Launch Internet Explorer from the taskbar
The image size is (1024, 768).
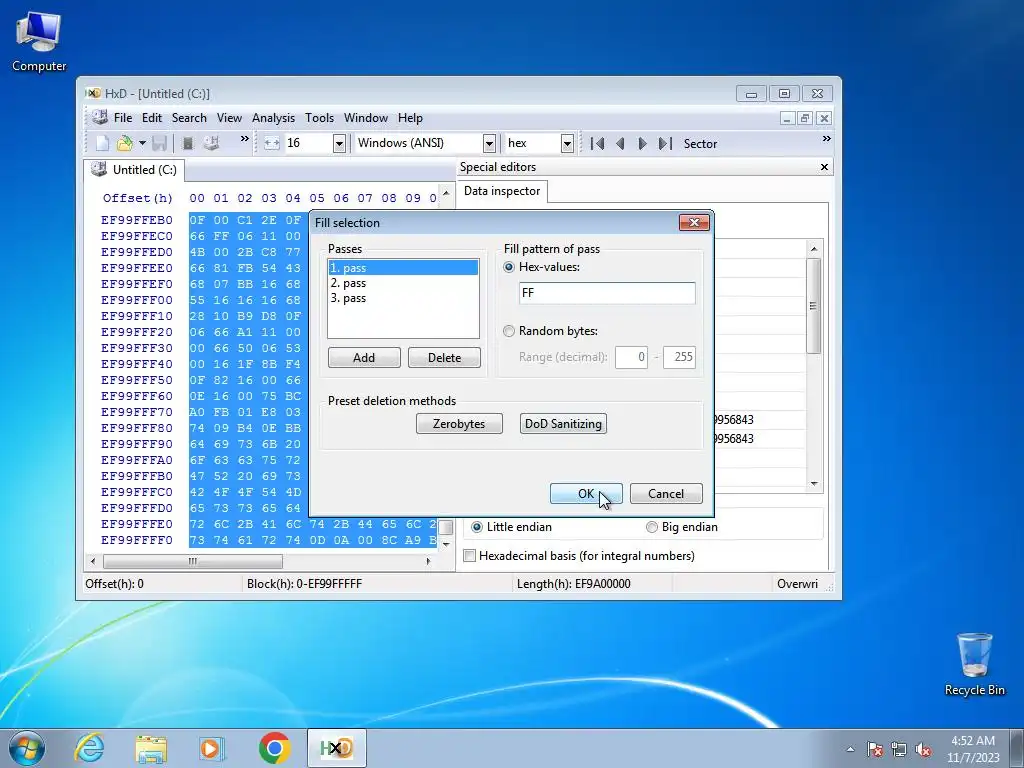click(x=89, y=748)
